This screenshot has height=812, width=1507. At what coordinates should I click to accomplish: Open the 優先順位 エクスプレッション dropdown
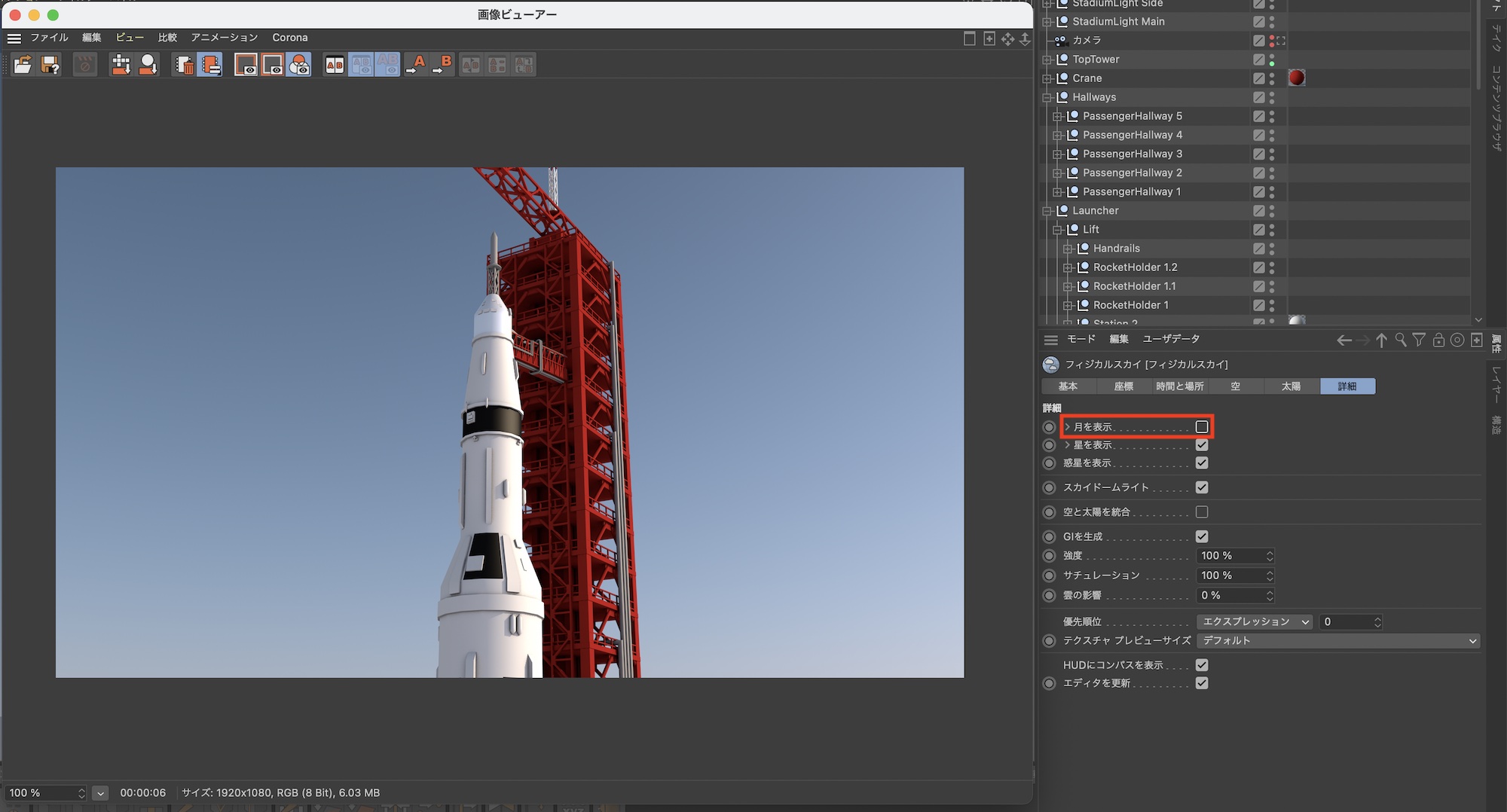click(1254, 622)
